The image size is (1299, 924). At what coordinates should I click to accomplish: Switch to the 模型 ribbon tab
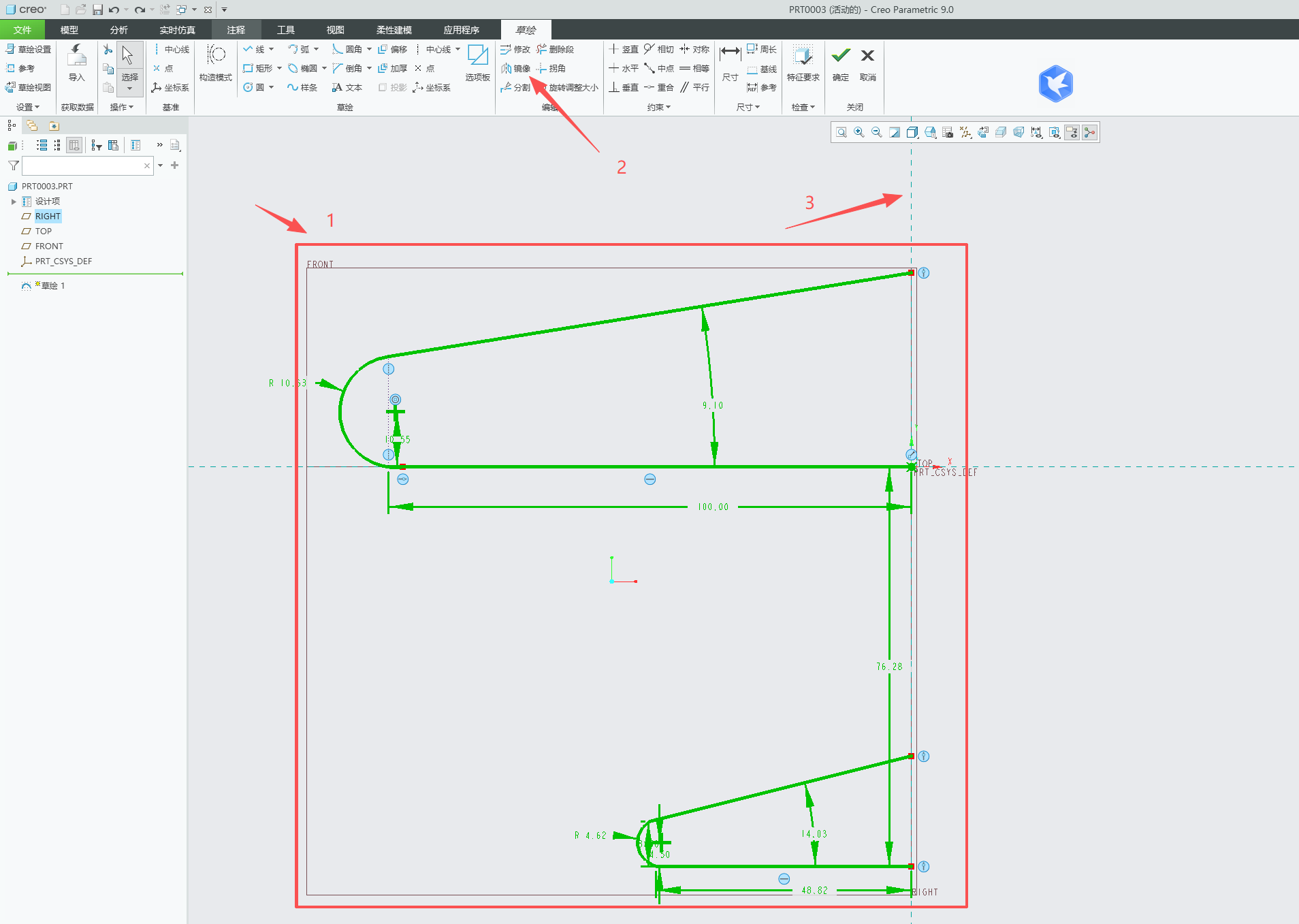[x=69, y=30]
